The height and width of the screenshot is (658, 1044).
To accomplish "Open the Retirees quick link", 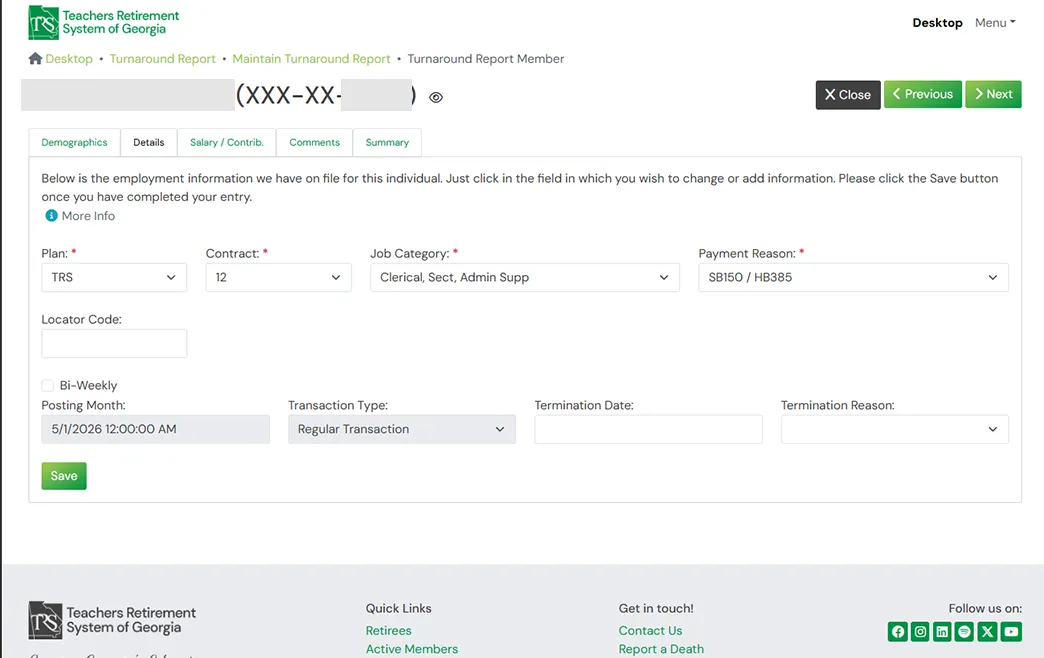I will click(388, 631).
